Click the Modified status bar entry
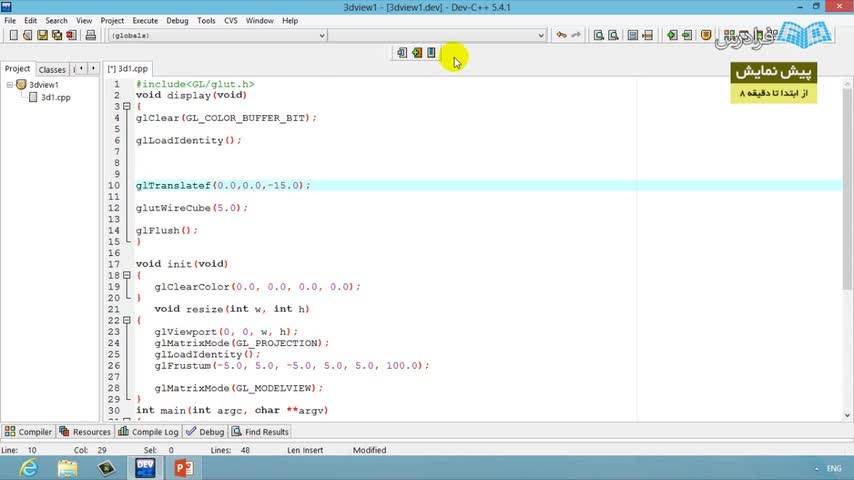Viewport: 854px width, 480px height. (369, 450)
